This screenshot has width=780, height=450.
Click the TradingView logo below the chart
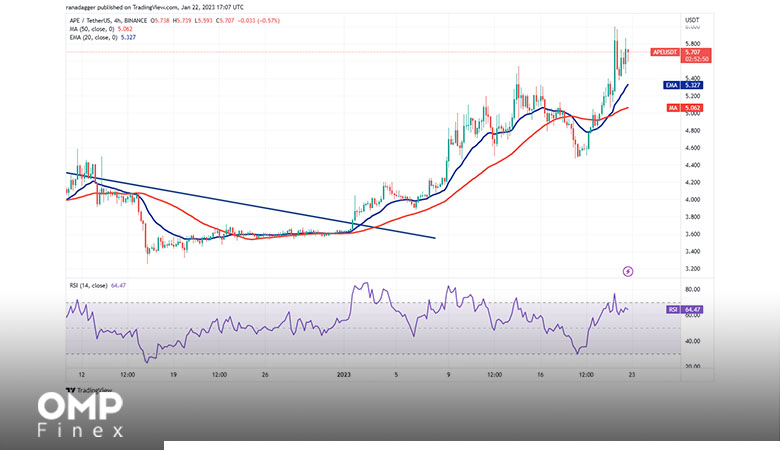pos(89,390)
